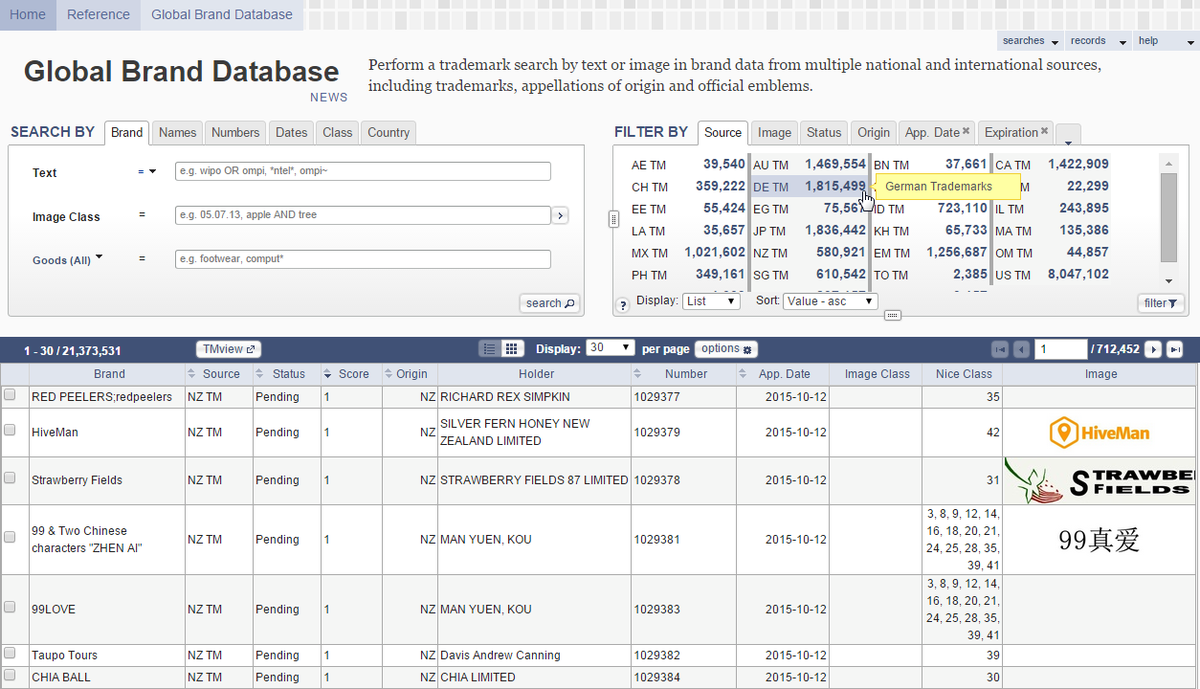Open the filter help question mark
1200x689 pixels.
point(624,304)
